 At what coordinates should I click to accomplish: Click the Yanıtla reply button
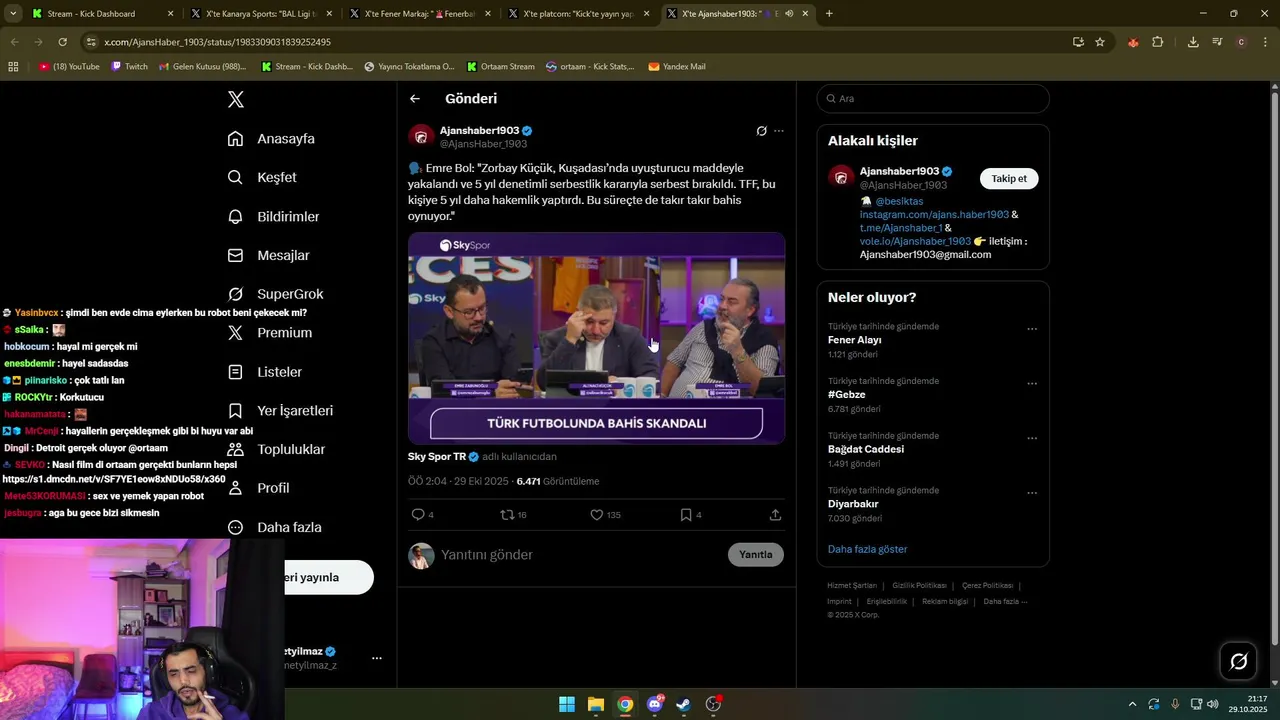pos(756,555)
